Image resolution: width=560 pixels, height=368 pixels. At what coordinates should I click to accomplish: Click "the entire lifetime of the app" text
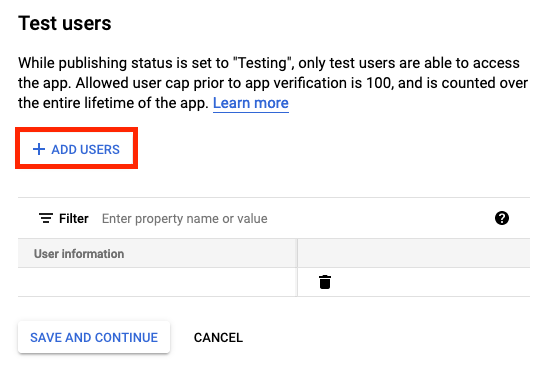tap(113, 103)
